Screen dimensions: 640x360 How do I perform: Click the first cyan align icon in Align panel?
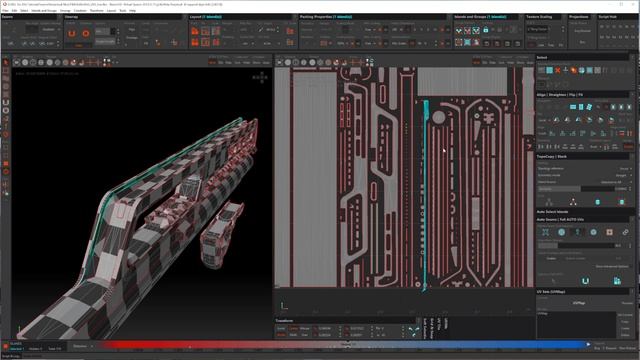pos(573,107)
